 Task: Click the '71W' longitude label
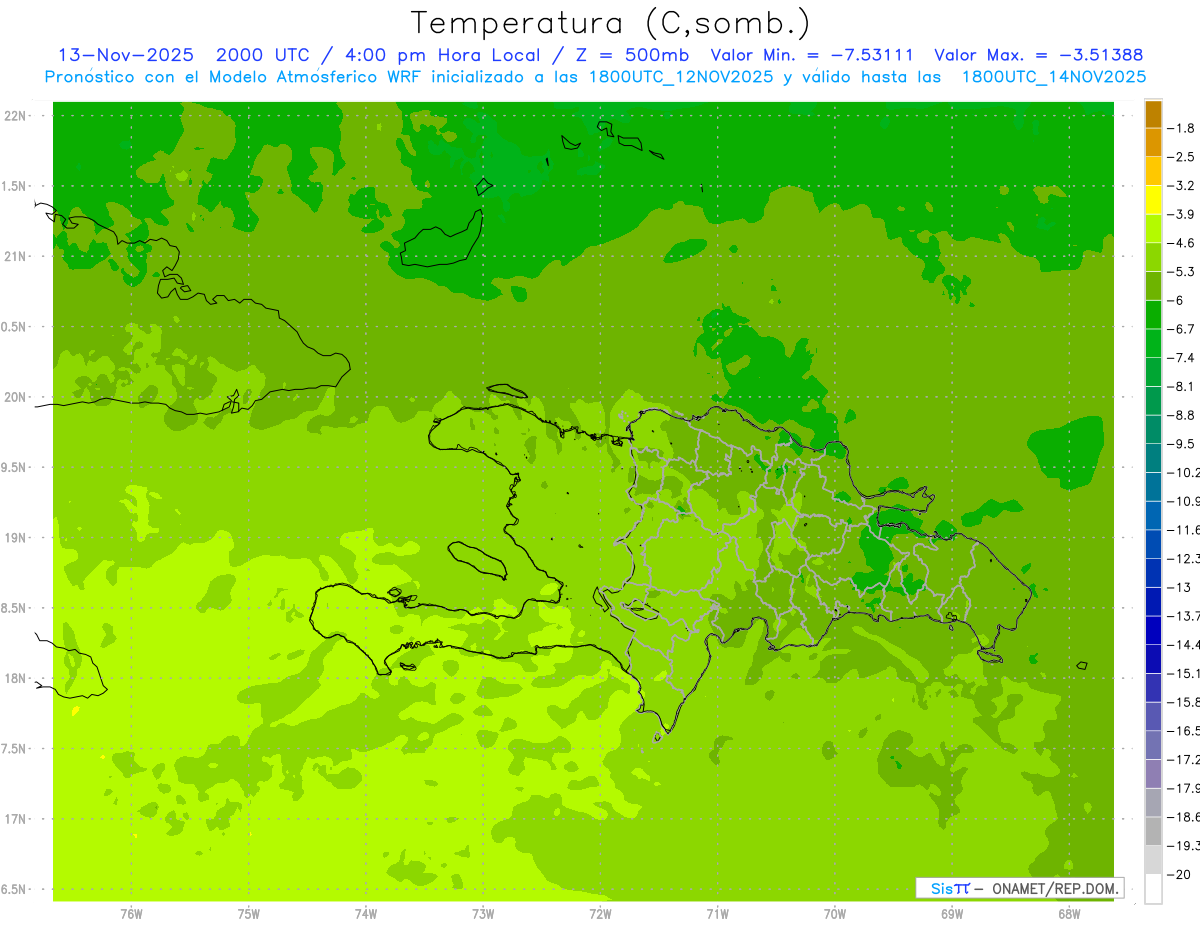coord(717,914)
